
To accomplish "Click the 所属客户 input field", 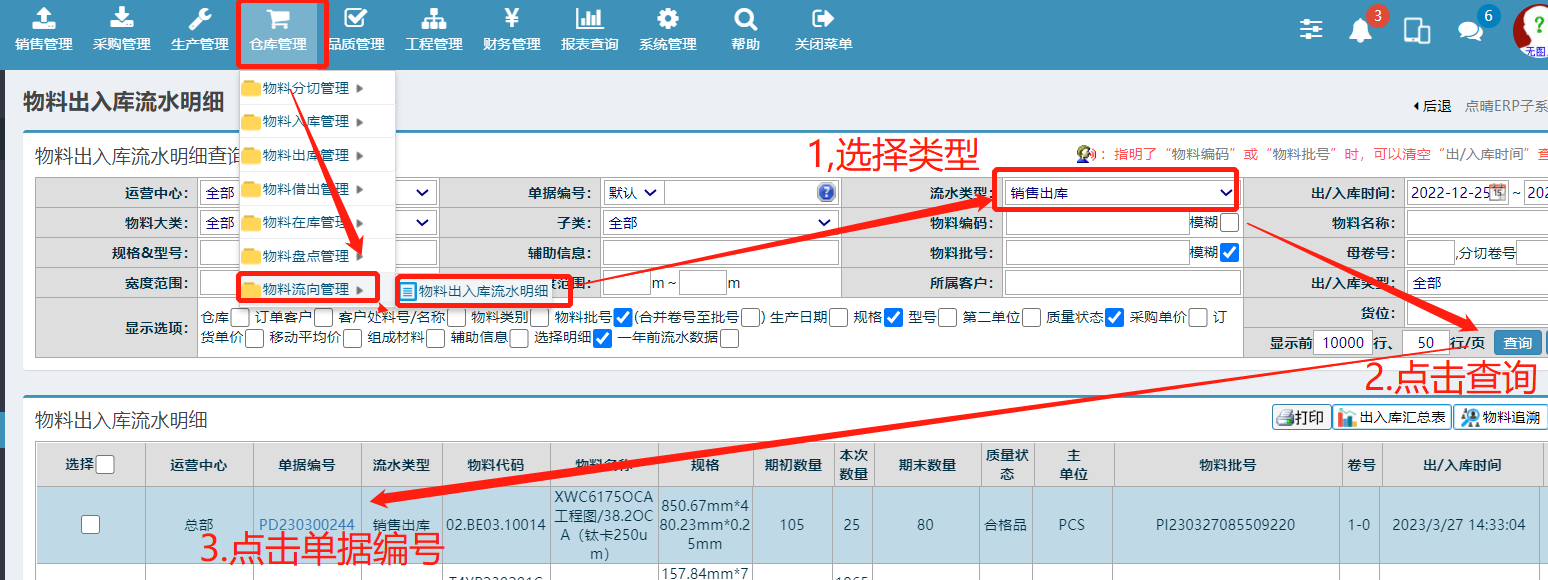I will tap(1122, 283).
